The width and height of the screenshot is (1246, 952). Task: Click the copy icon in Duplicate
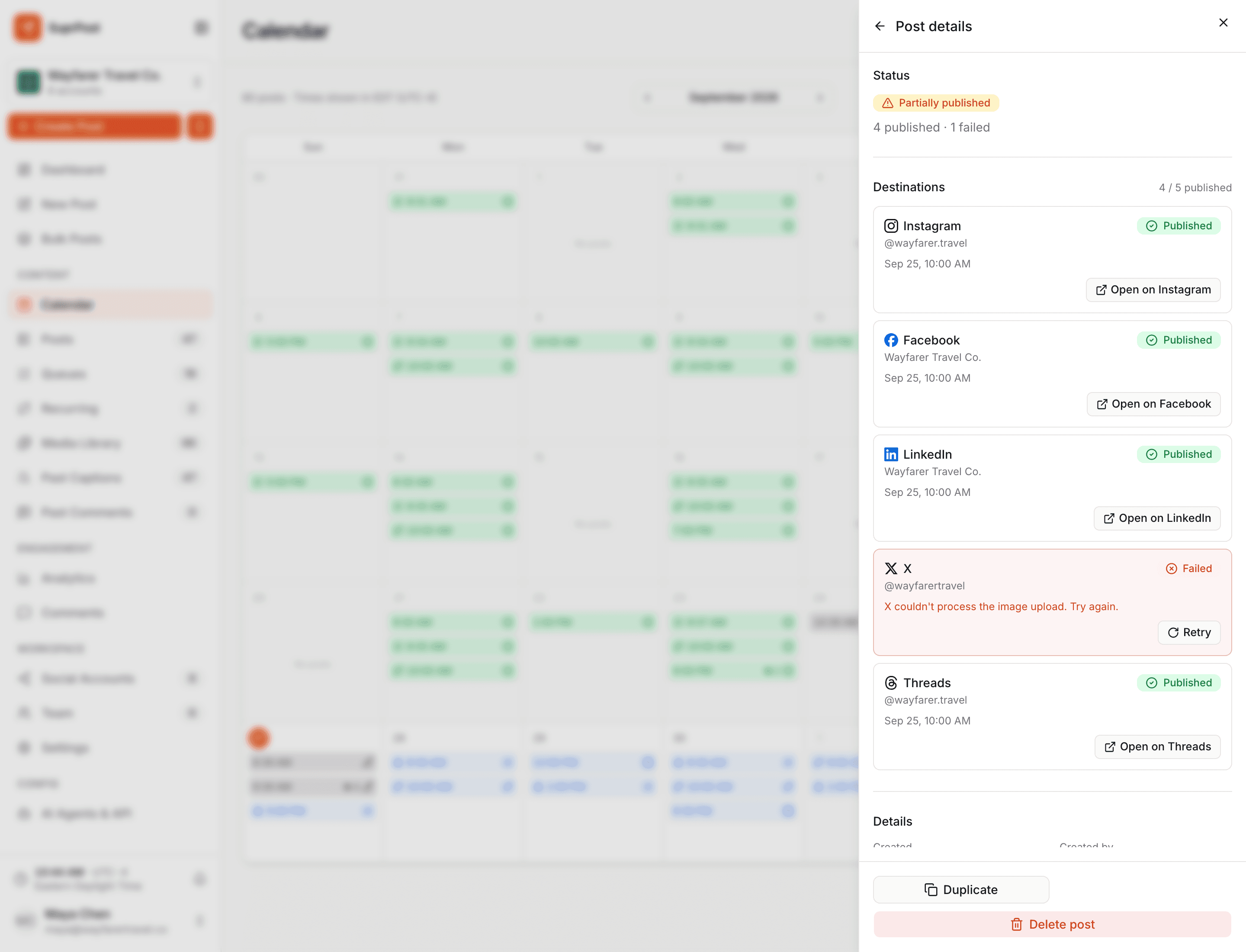click(x=931, y=890)
